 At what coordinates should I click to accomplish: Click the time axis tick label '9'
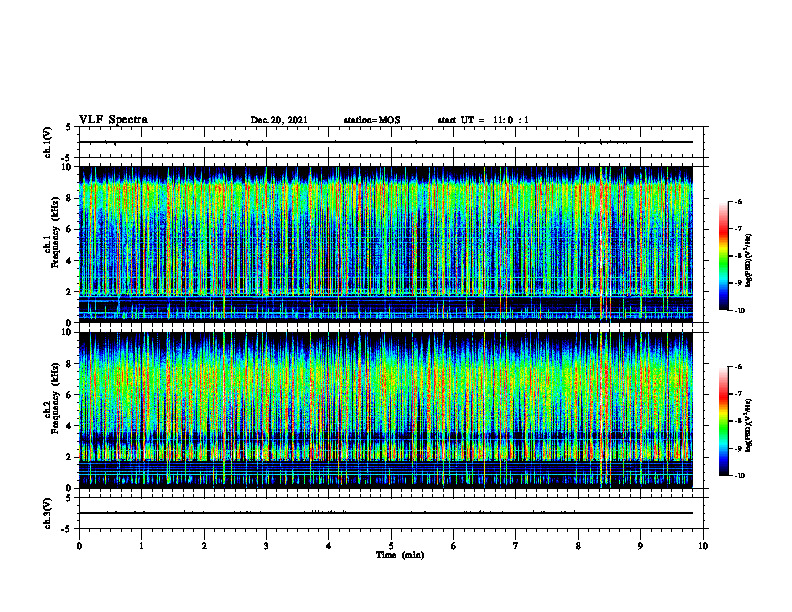[x=640, y=546]
